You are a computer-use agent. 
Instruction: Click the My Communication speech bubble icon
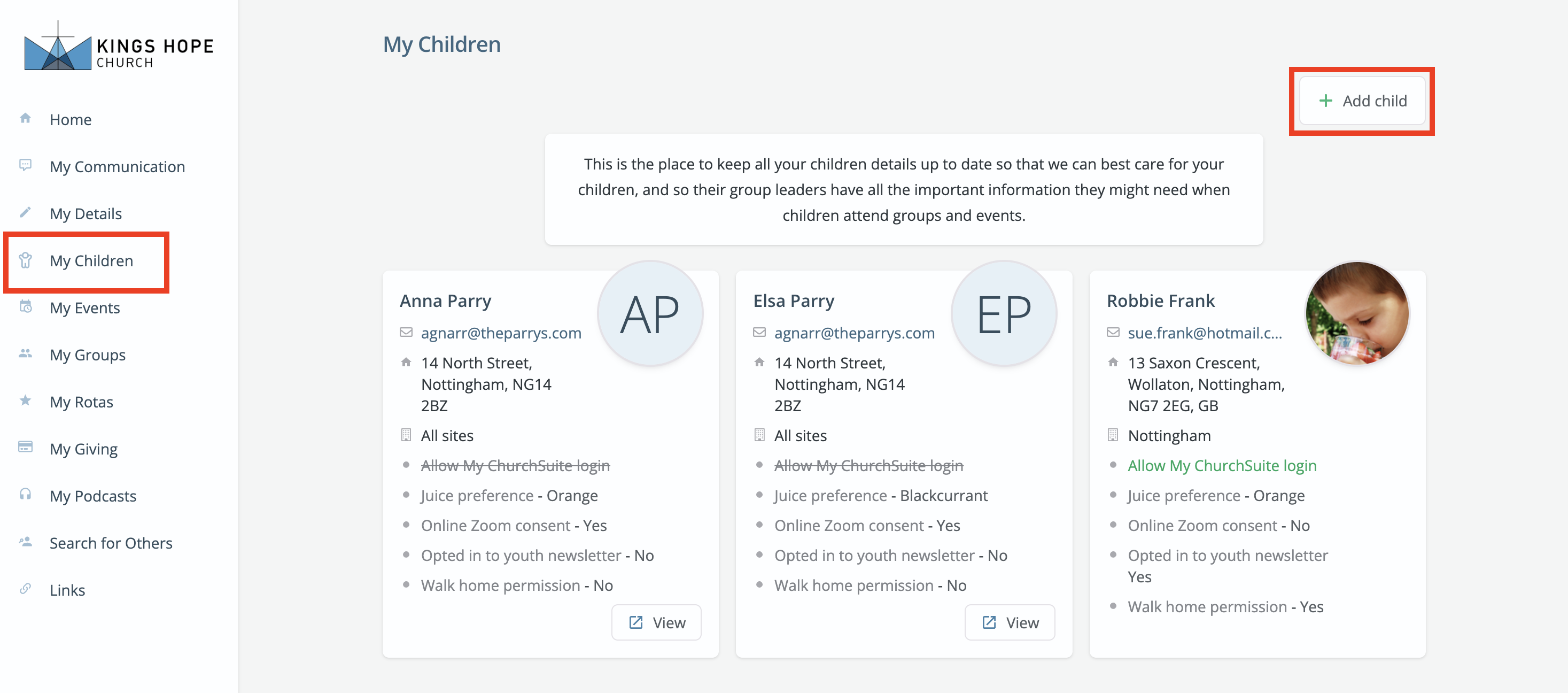[25, 165]
